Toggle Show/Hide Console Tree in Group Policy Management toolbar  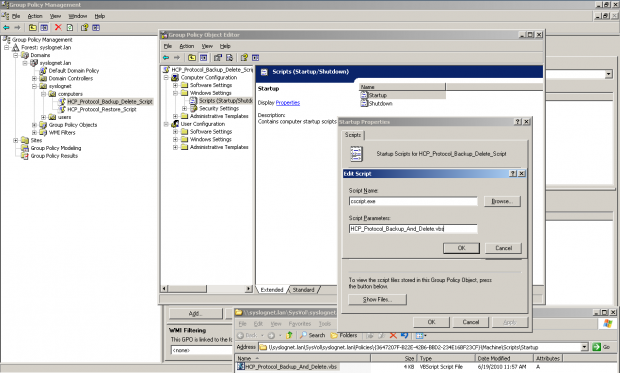44,28
